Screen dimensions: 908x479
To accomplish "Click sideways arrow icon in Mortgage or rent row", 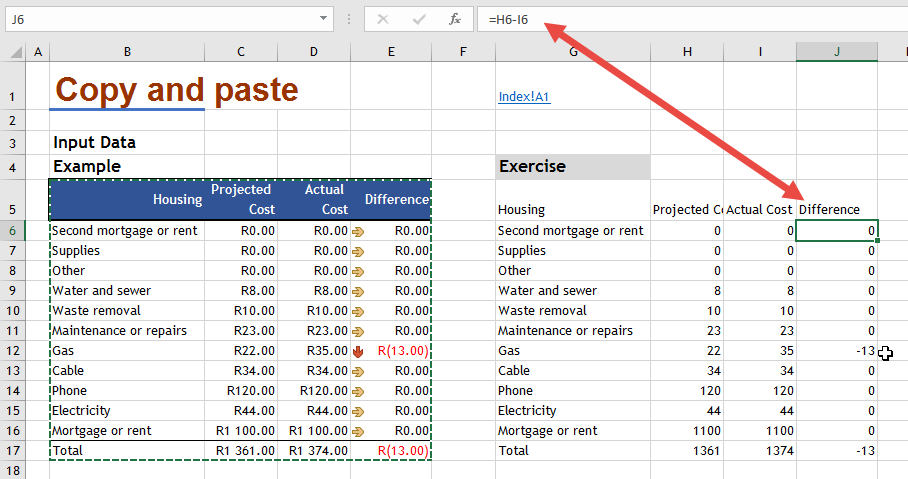I will click(x=358, y=432).
